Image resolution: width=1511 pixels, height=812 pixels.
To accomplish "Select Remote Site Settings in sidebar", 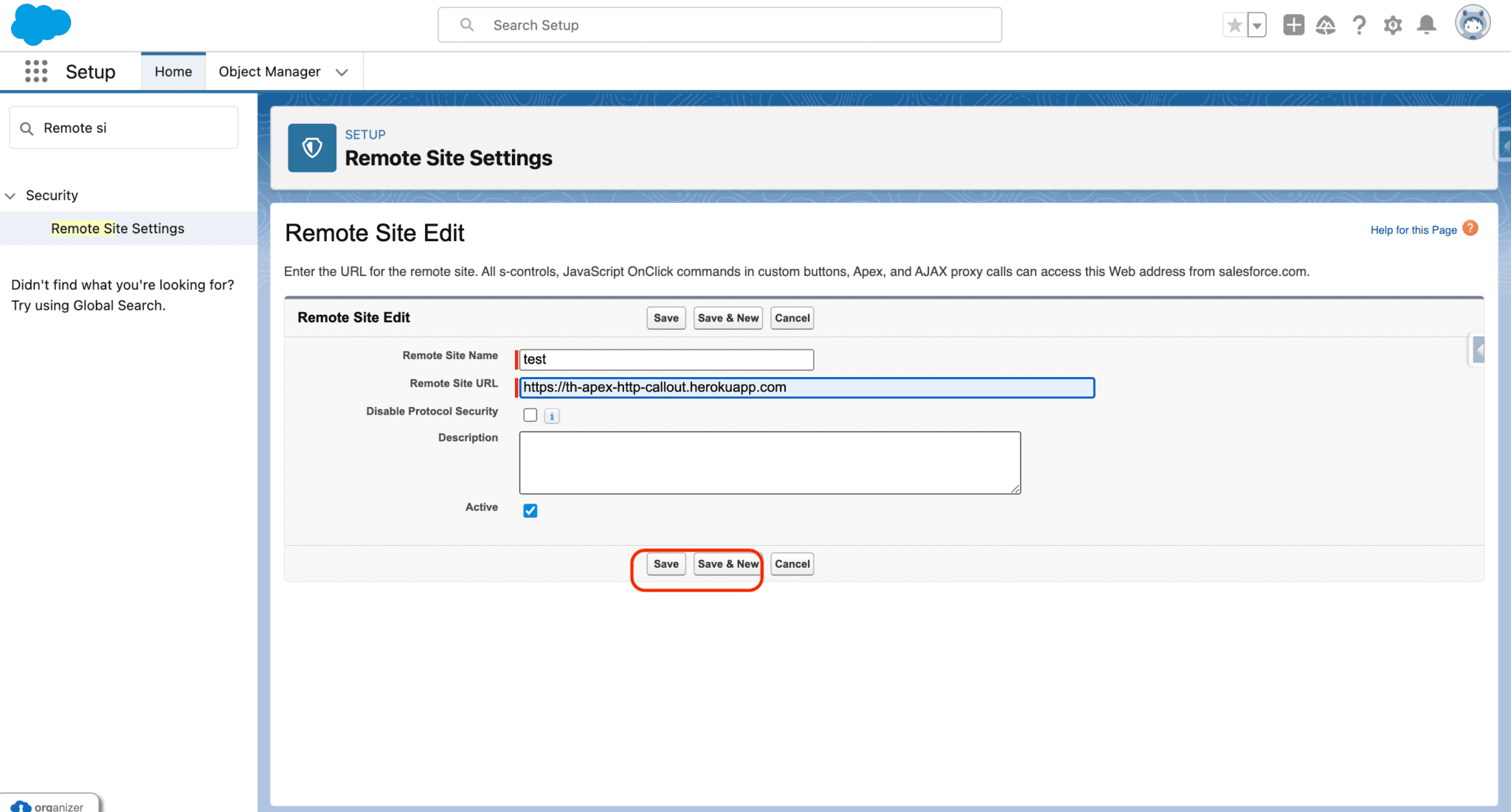I will pos(117,228).
